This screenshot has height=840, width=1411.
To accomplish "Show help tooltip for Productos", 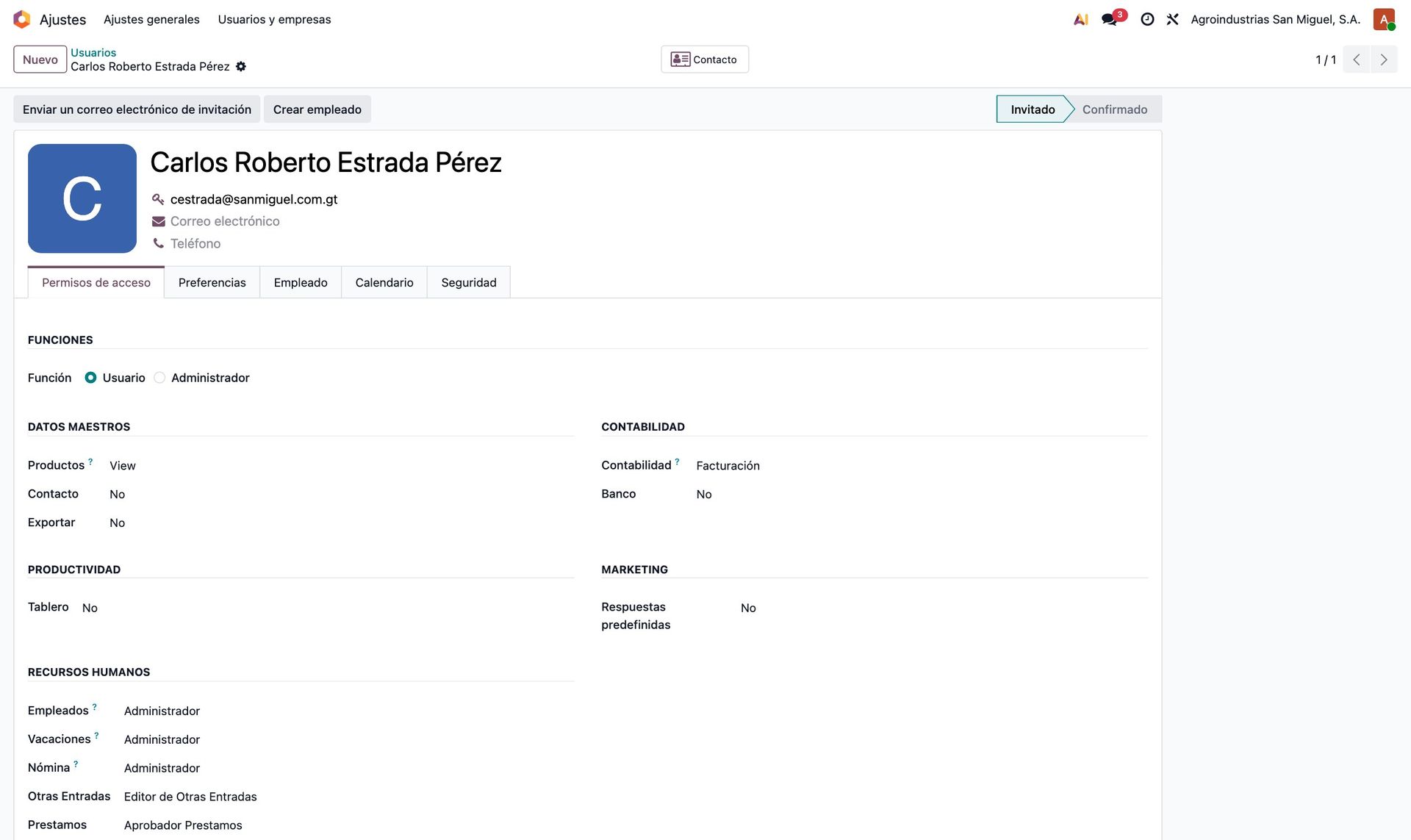I will [x=90, y=462].
